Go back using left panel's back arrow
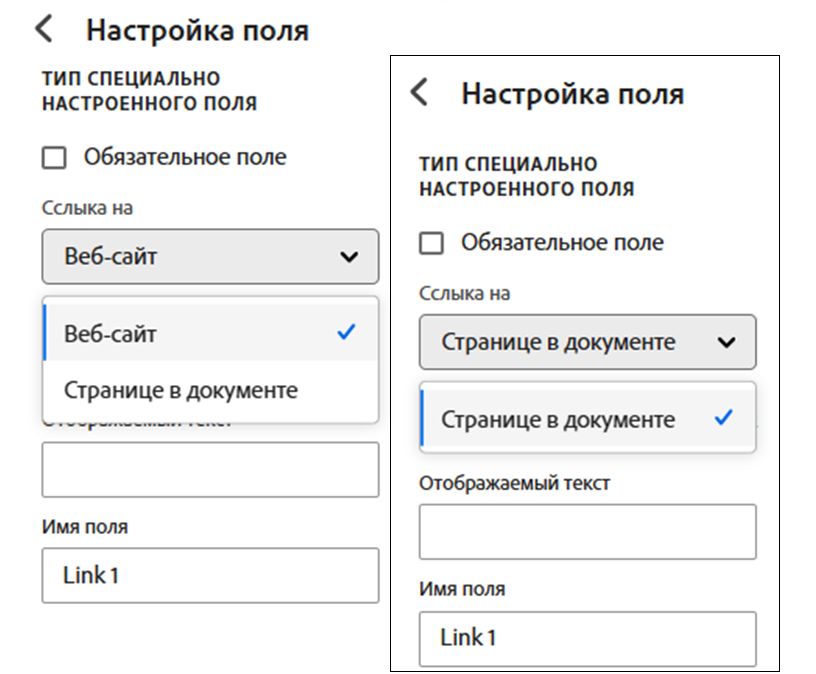Screen dimensions: 816x674 [44, 29]
